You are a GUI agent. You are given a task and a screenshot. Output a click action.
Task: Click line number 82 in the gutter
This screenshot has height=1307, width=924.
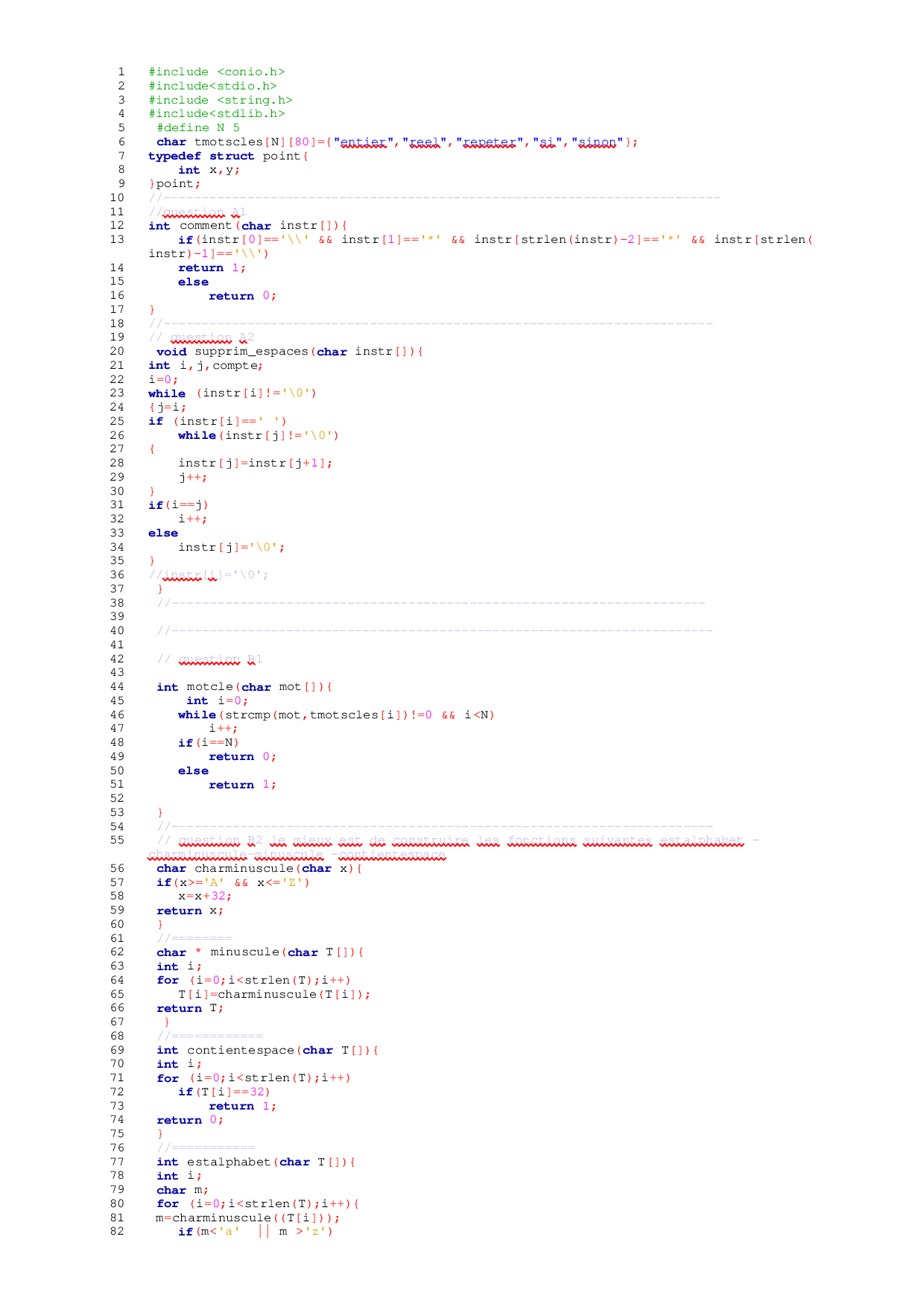[x=118, y=1232]
